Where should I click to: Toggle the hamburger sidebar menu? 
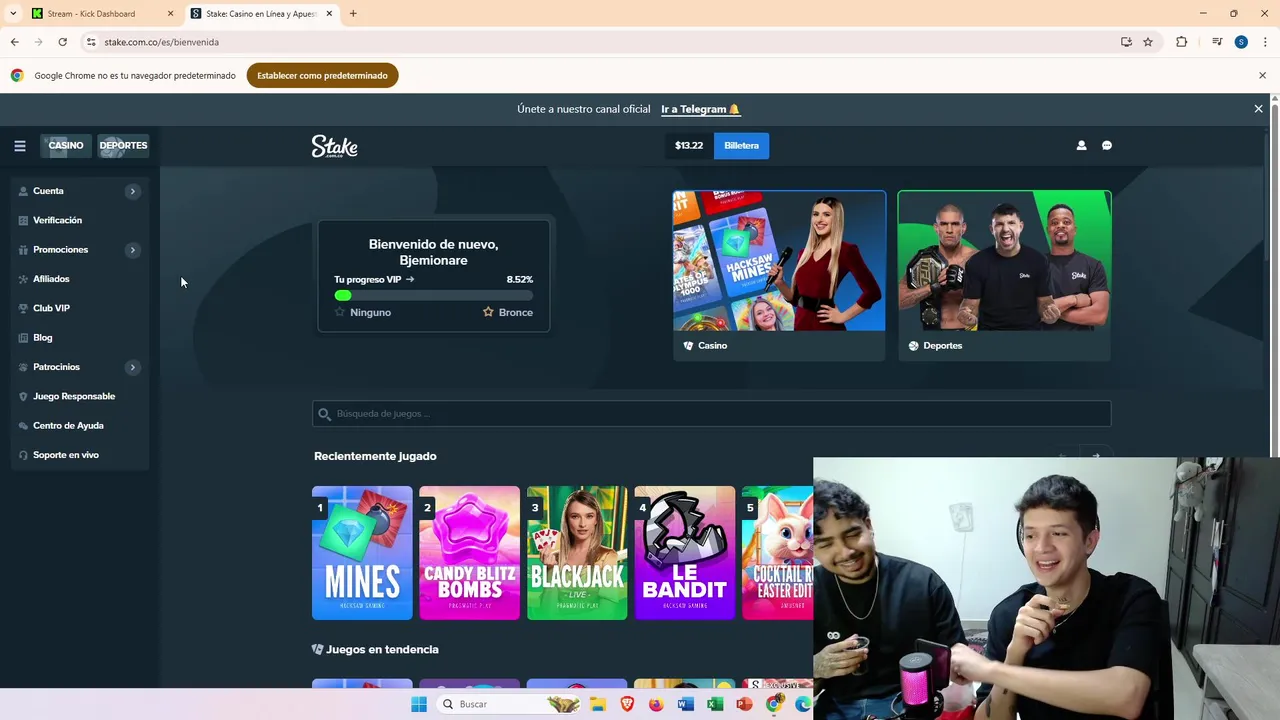20,146
